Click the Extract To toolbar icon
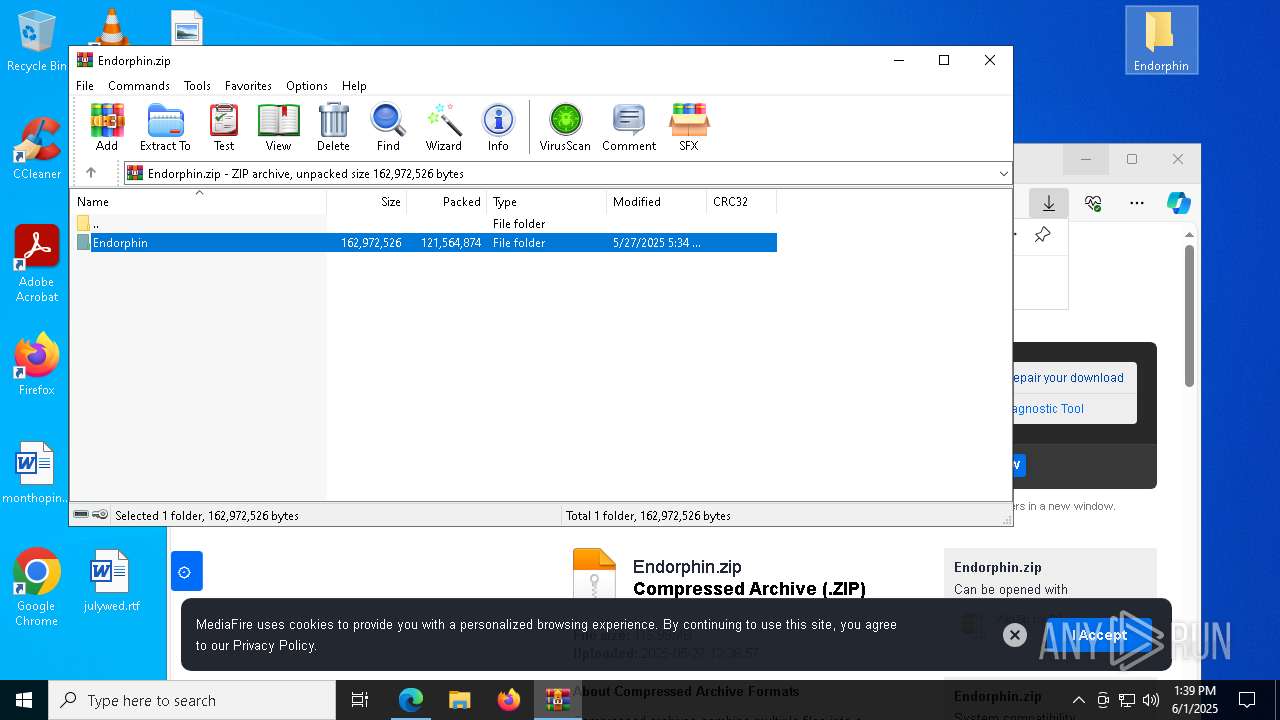The image size is (1280, 720). 165,127
